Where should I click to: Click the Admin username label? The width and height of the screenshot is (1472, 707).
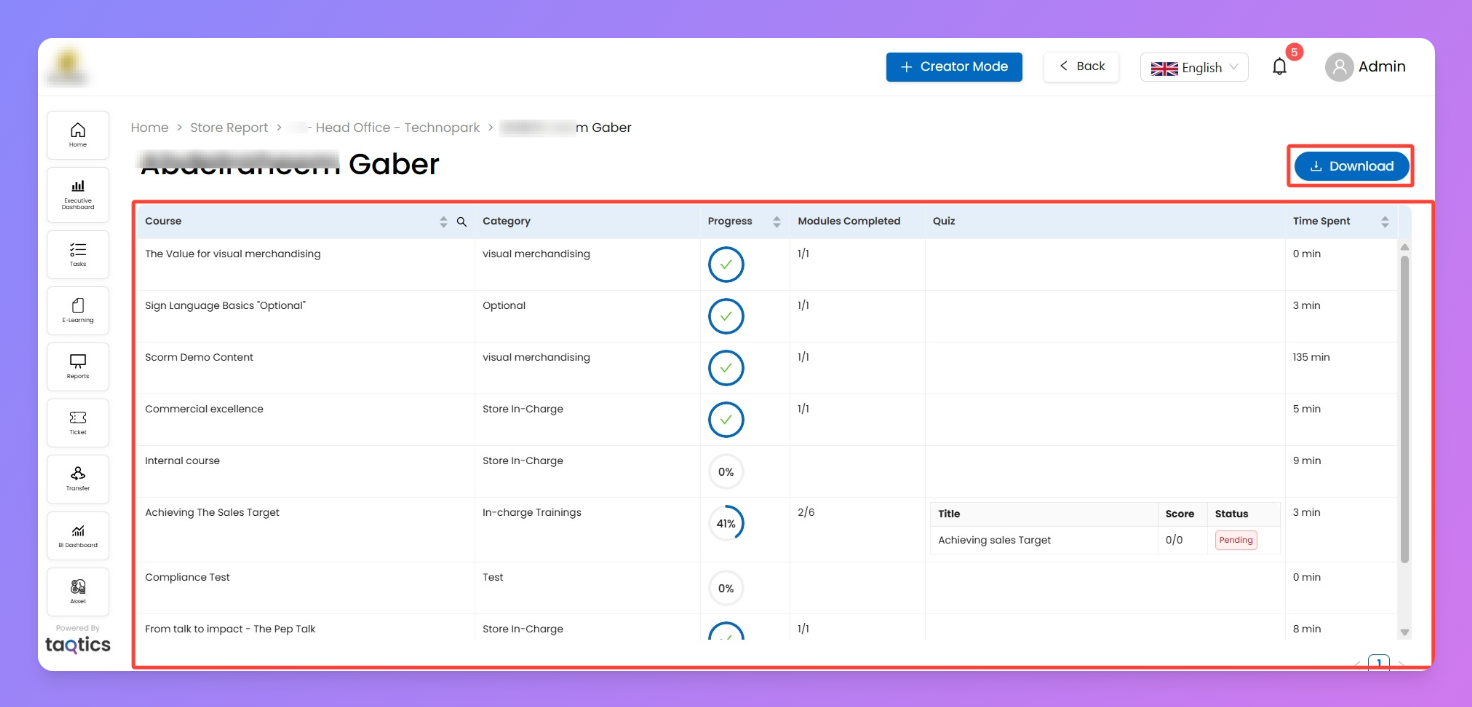point(1382,67)
